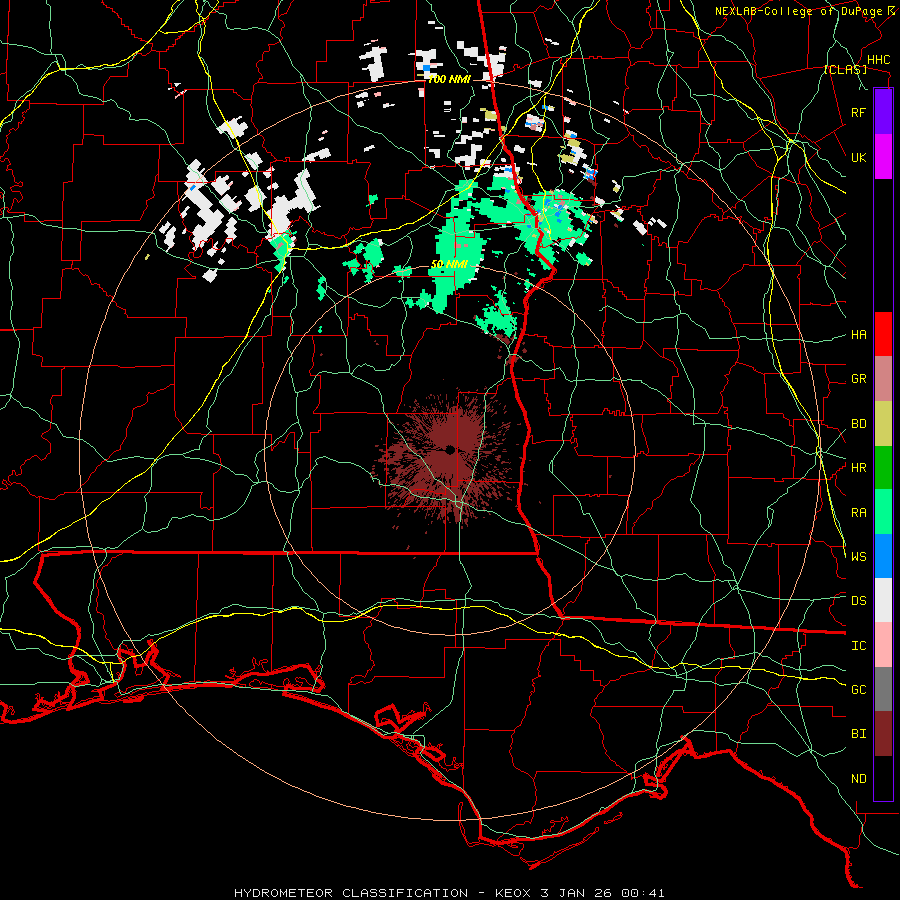Click the RF legend label
The height and width of the screenshot is (900, 900).
859,112
